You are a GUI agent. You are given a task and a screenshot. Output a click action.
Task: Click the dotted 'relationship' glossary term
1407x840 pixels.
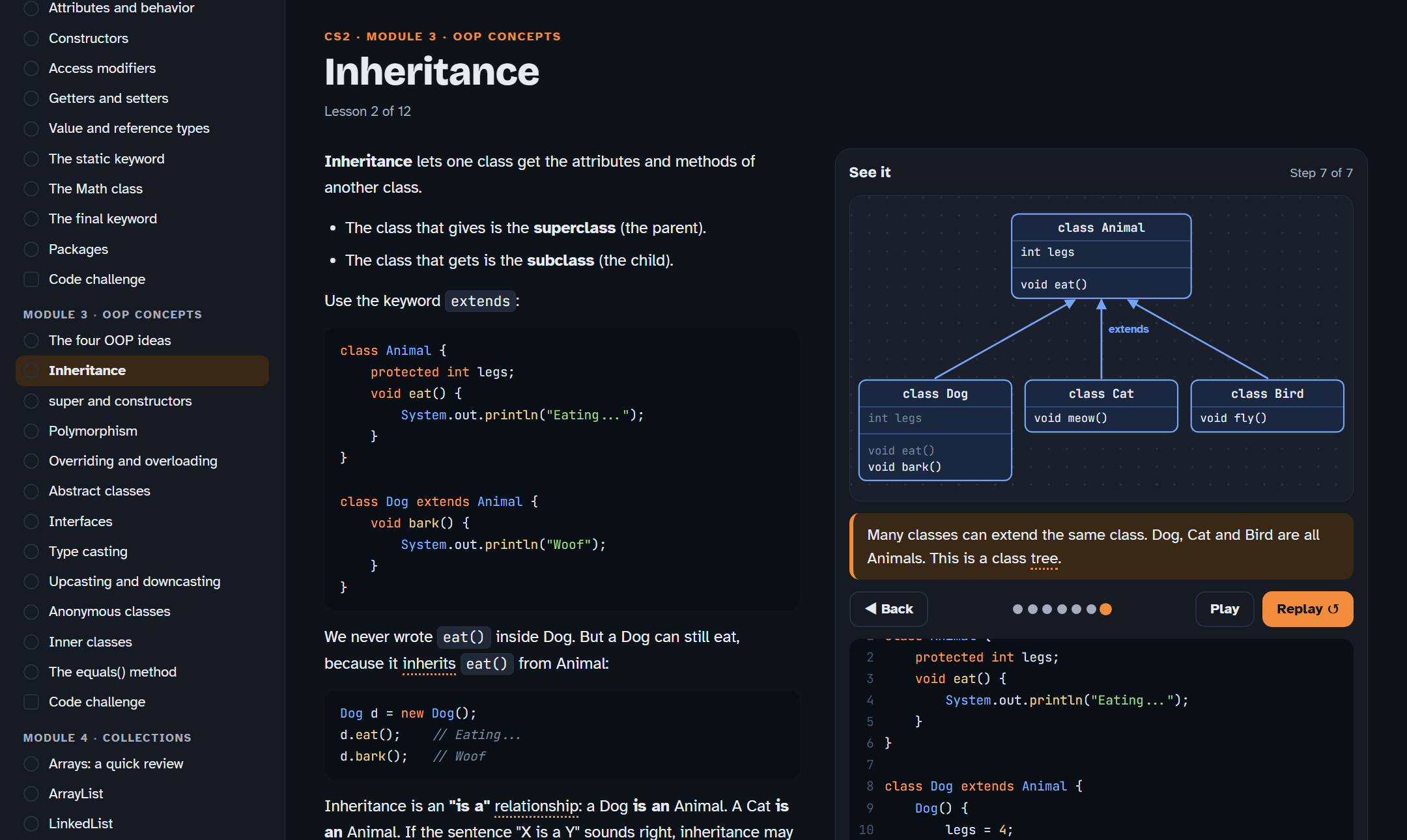click(x=537, y=806)
